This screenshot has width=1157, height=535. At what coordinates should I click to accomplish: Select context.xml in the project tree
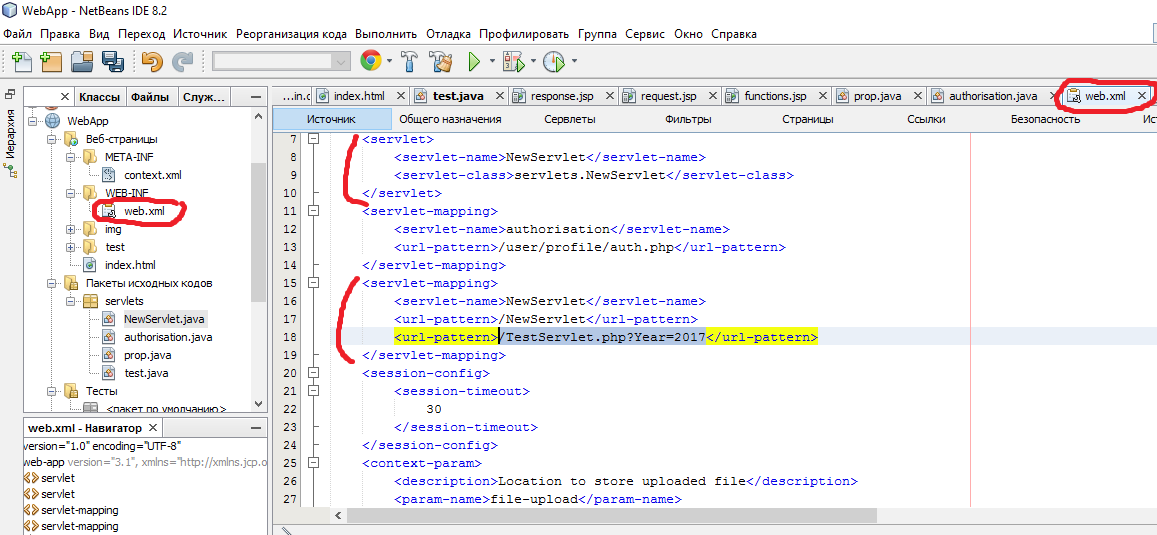pos(152,175)
